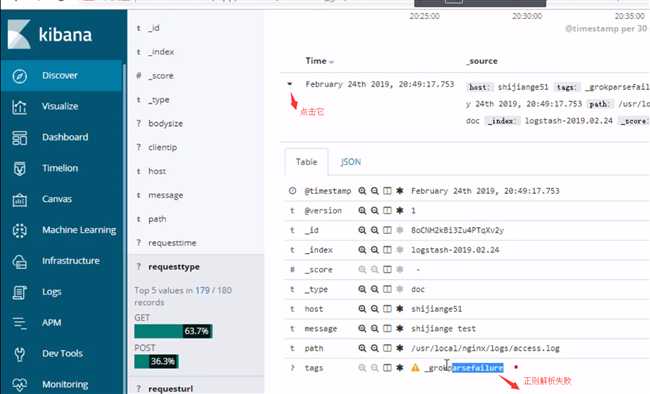Open Timelion icon in sidebar

[x=19, y=168]
